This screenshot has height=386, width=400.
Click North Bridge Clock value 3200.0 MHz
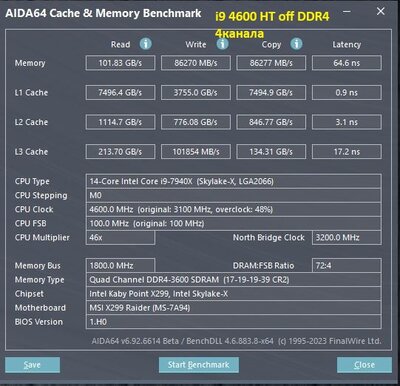tap(347, 238)
